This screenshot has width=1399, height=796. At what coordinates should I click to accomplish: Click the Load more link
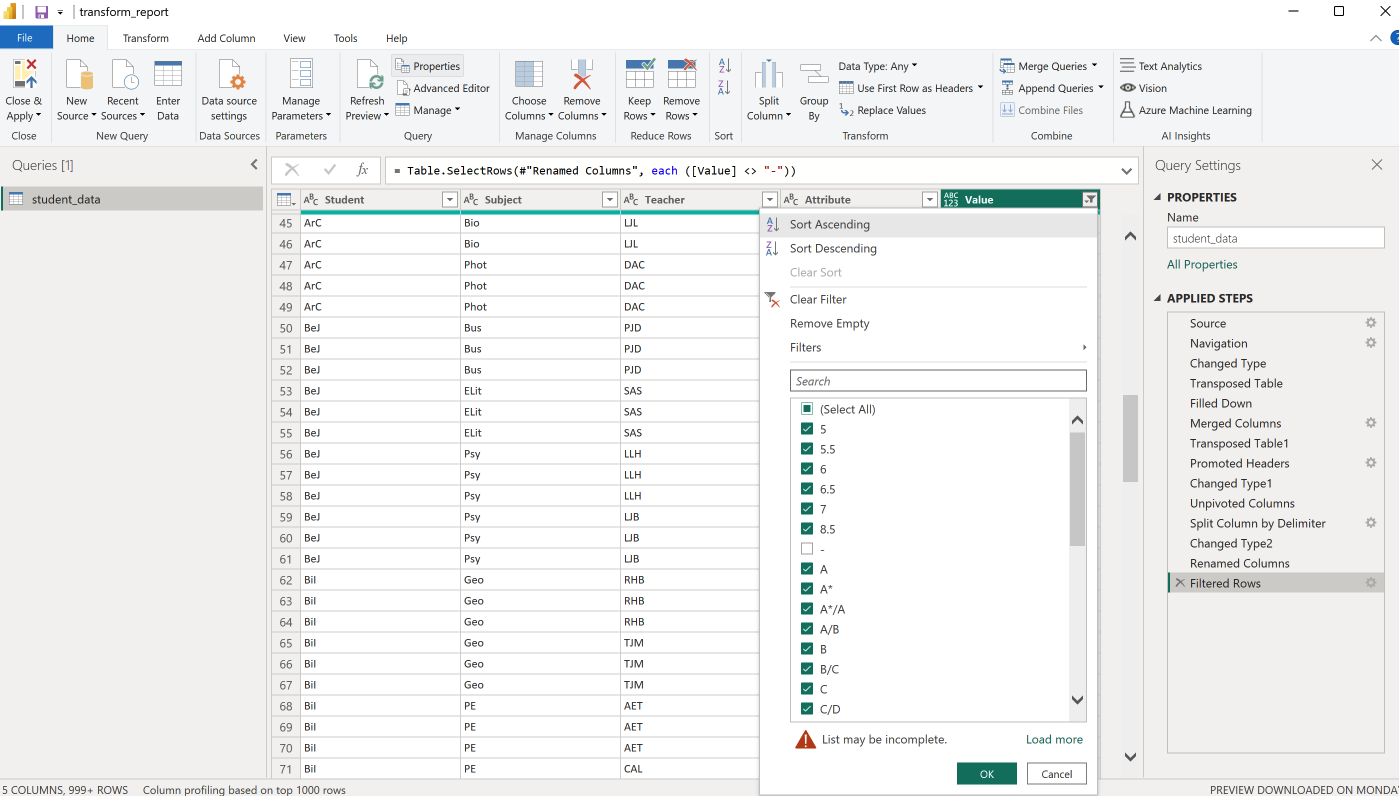1054,739
